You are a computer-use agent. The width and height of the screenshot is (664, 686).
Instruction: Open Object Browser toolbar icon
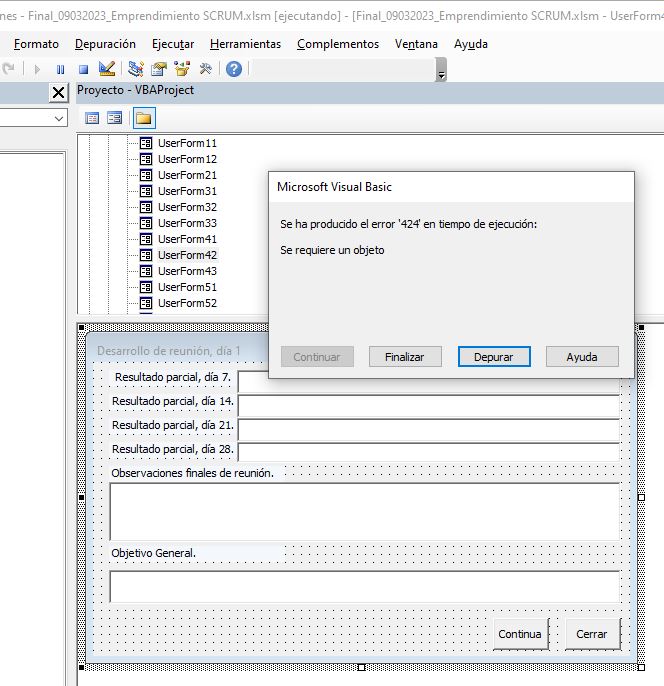point(182,69)
